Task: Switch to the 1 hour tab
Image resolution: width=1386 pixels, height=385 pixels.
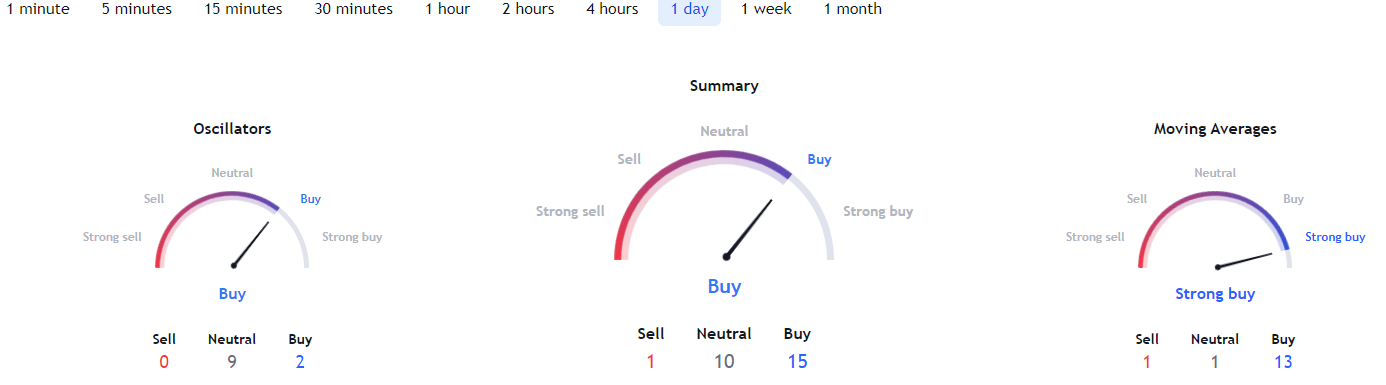Action: point(447,9)
